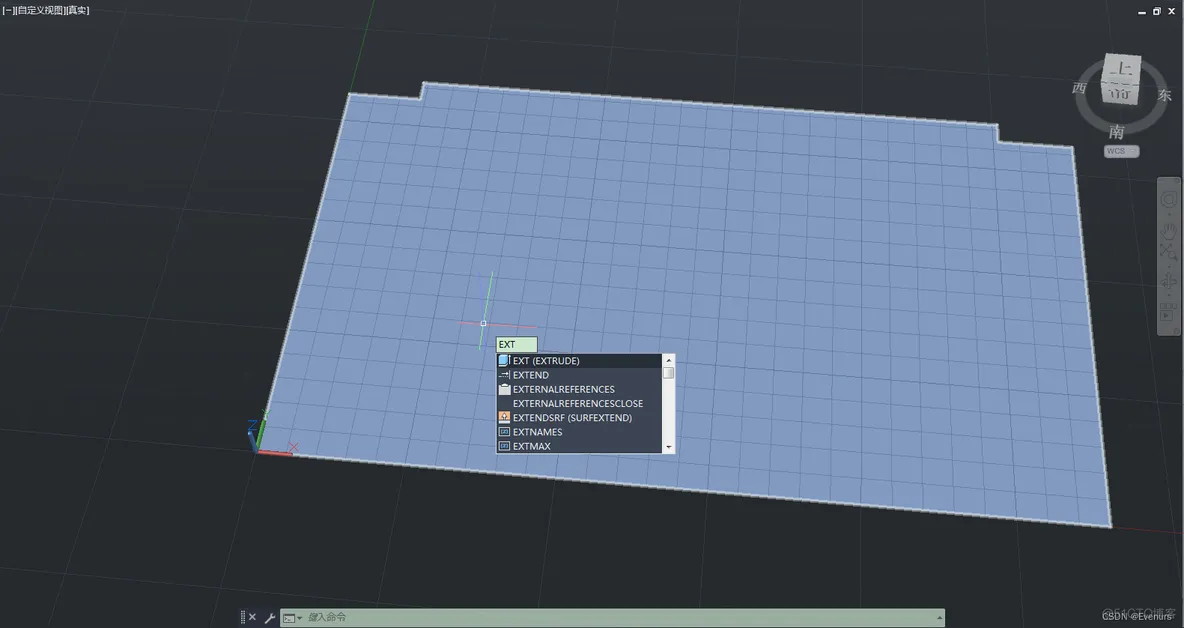This screenshot has height=628, width=1184.
Task: Rotate view to West on the ViewCube compass
Action: (x=1079, y=88)
